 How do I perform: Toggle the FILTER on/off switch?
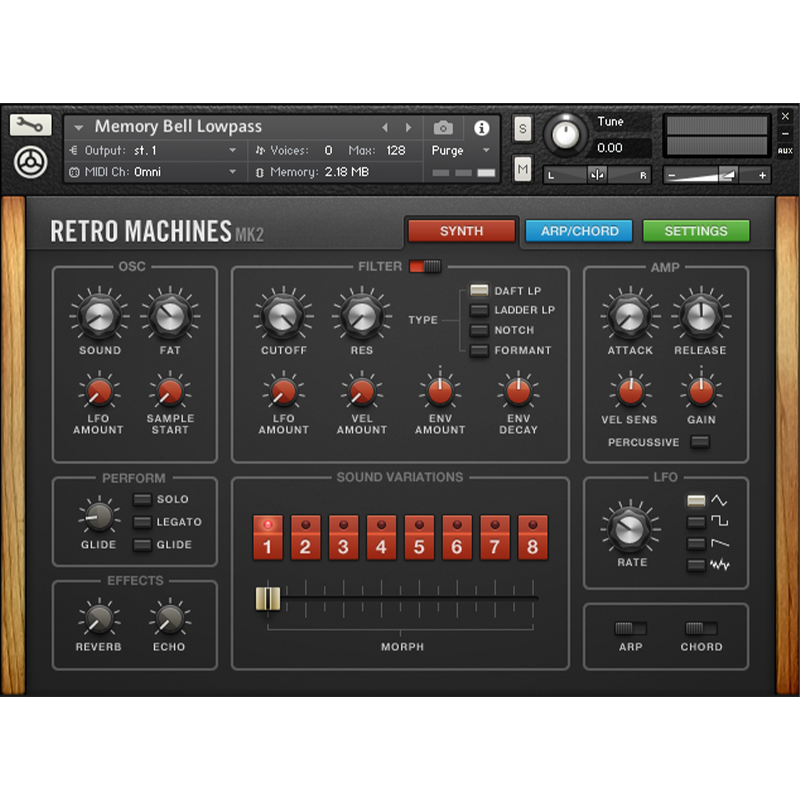click(x=425, y=266)
